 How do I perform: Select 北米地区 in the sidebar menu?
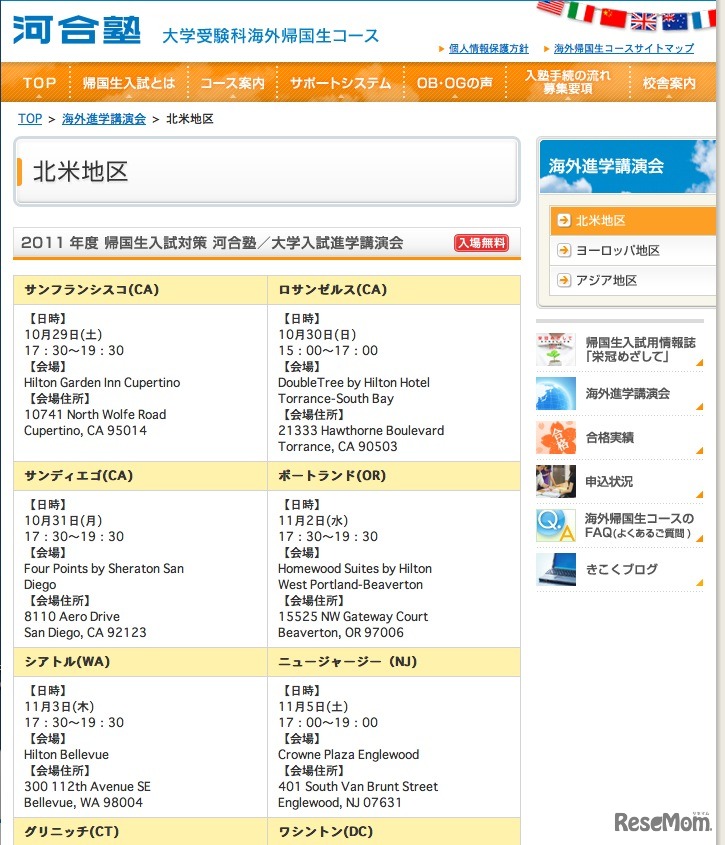click(633, 220)
